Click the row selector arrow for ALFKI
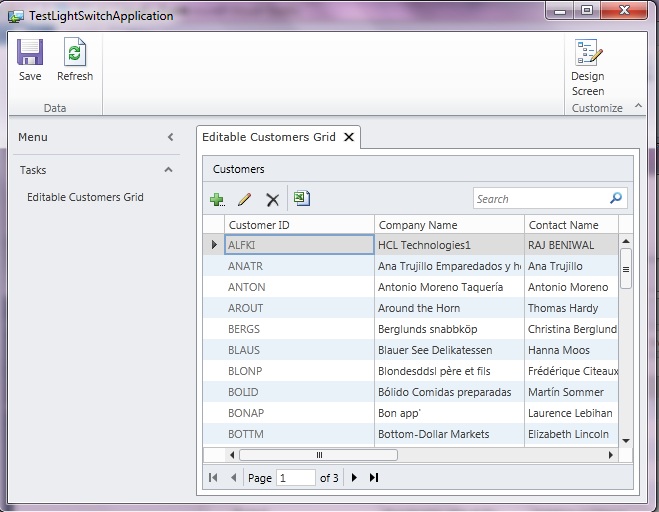 [214, 245]
